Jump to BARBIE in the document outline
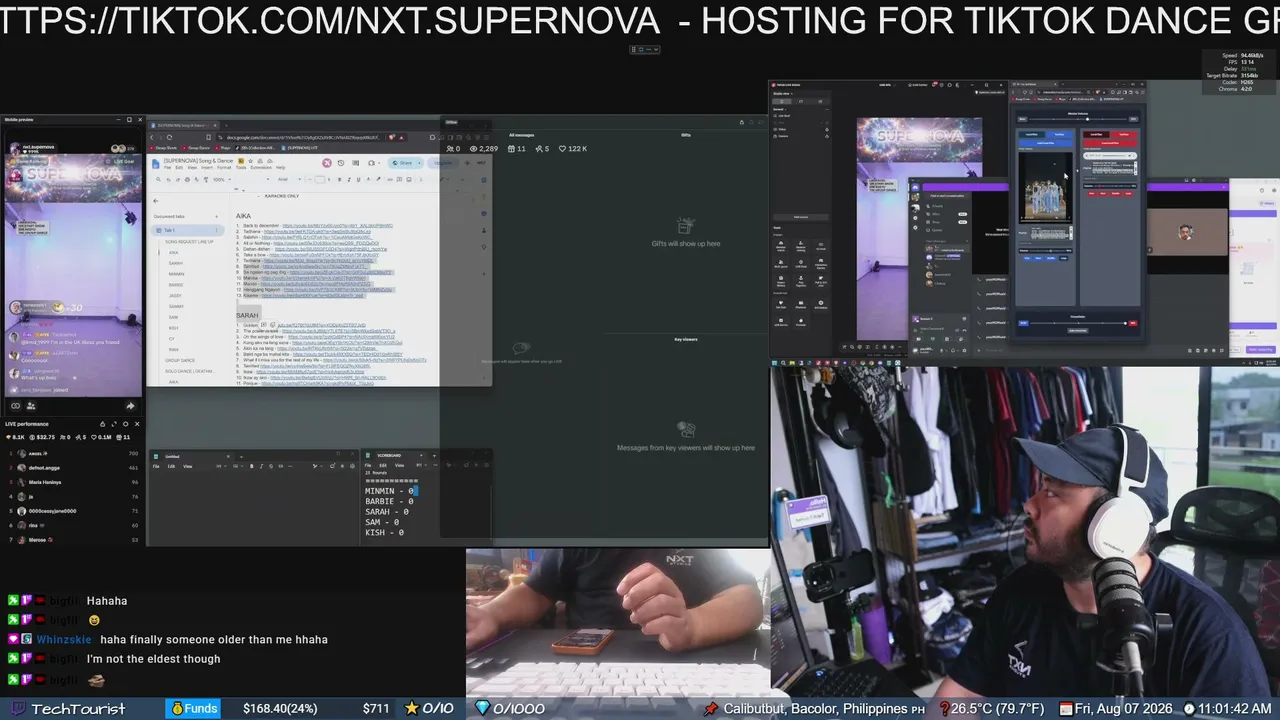This screenshot has width=1280, height=720. click(x=176, y=284)
